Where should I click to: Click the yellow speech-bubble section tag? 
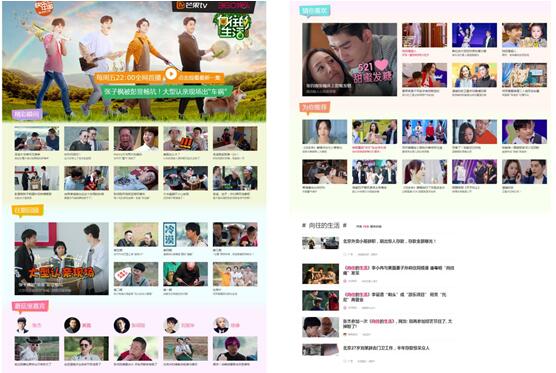coord(27,210)
